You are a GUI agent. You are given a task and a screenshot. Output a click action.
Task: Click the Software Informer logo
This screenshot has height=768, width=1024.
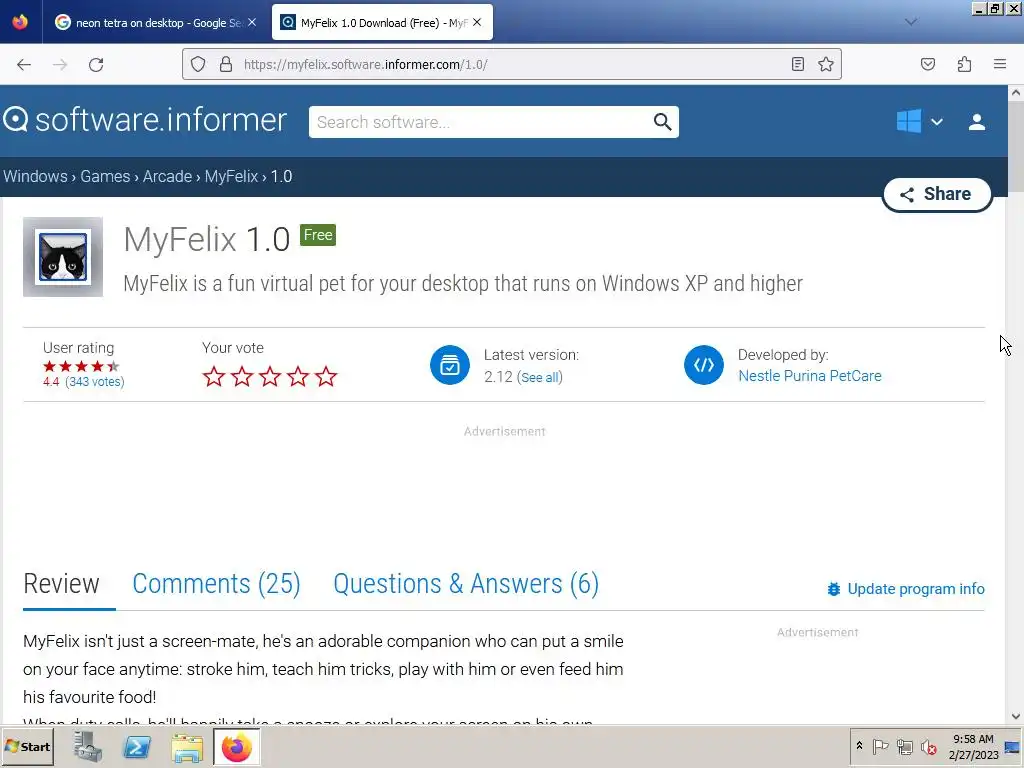(x=145, y=120)
